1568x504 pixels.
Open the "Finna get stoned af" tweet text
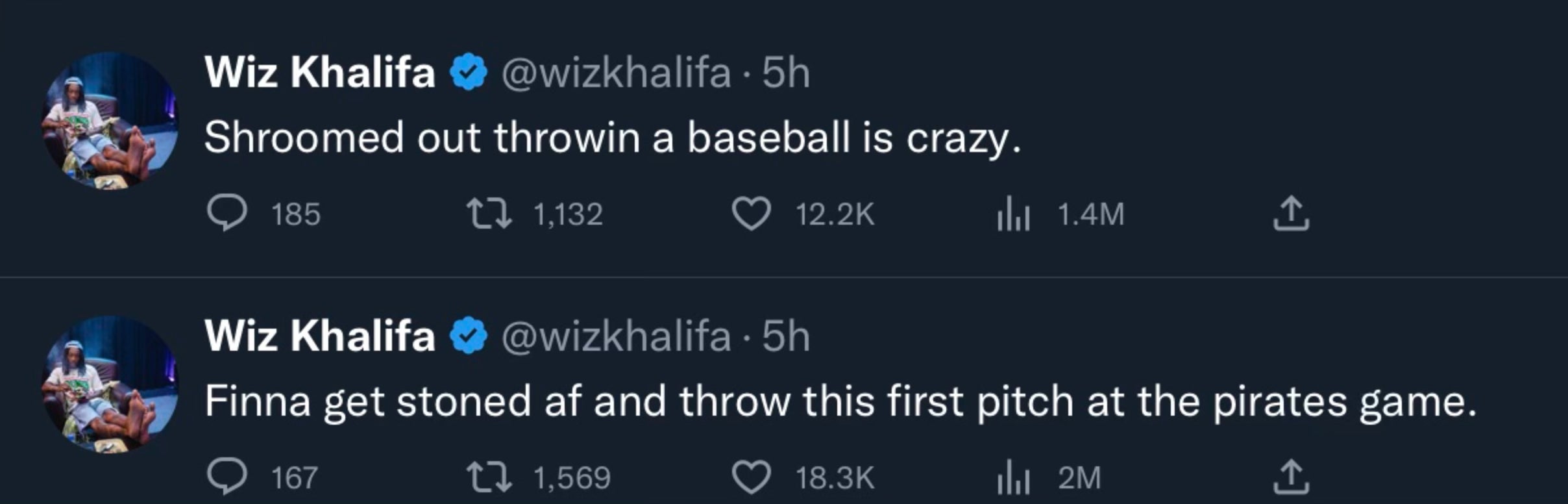(x=840, y=402)
